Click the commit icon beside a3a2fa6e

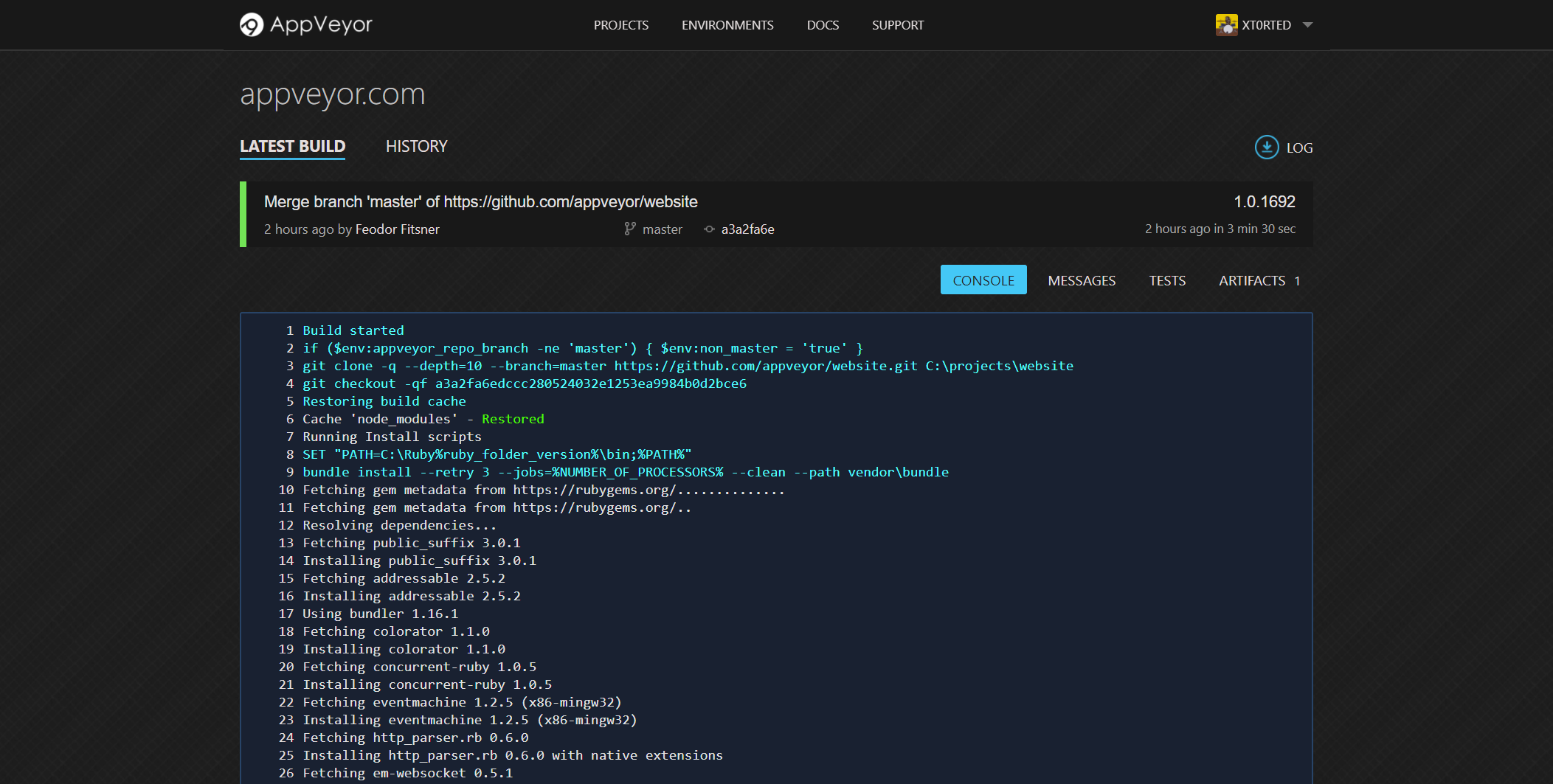[709, 229]
